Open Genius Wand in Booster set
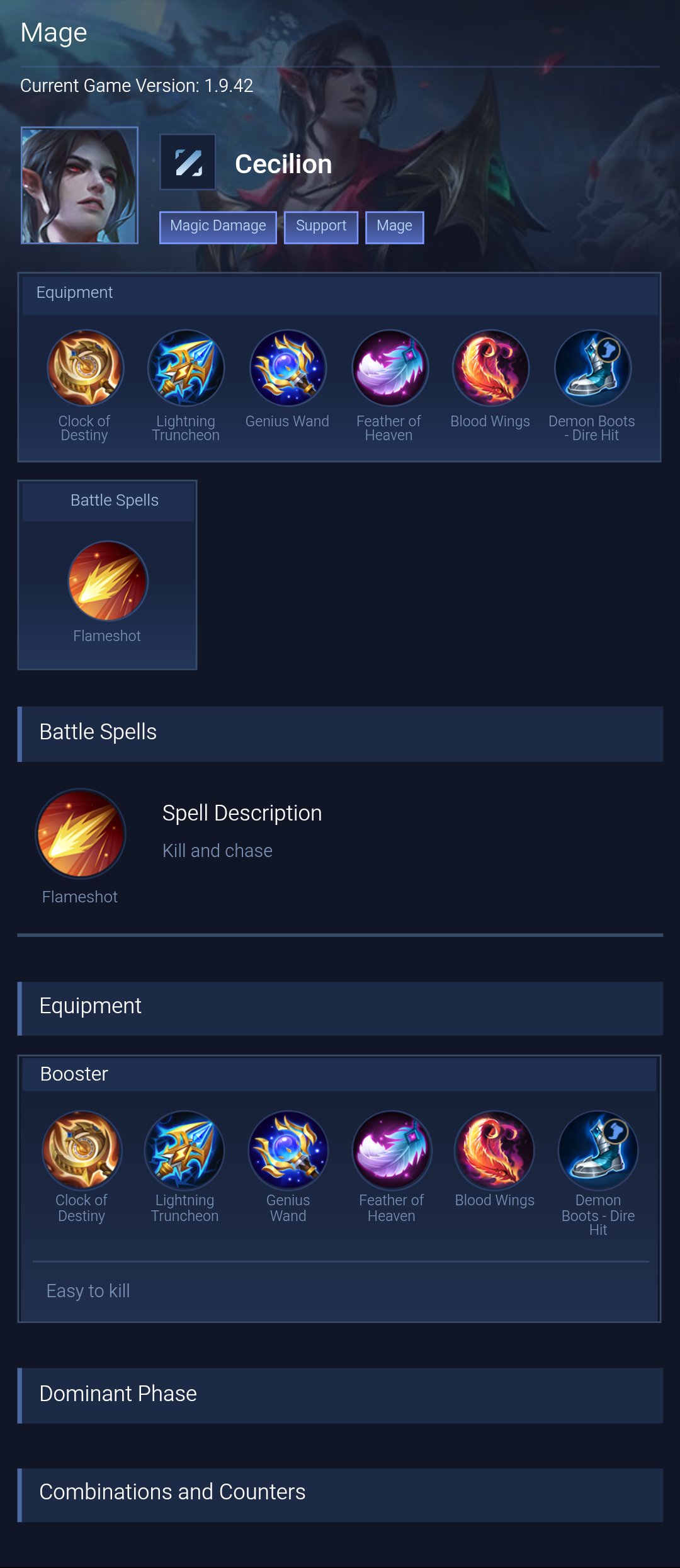Image resolution: width=680 pixels, height=1568 pixels. click(x=288, y=1149)
